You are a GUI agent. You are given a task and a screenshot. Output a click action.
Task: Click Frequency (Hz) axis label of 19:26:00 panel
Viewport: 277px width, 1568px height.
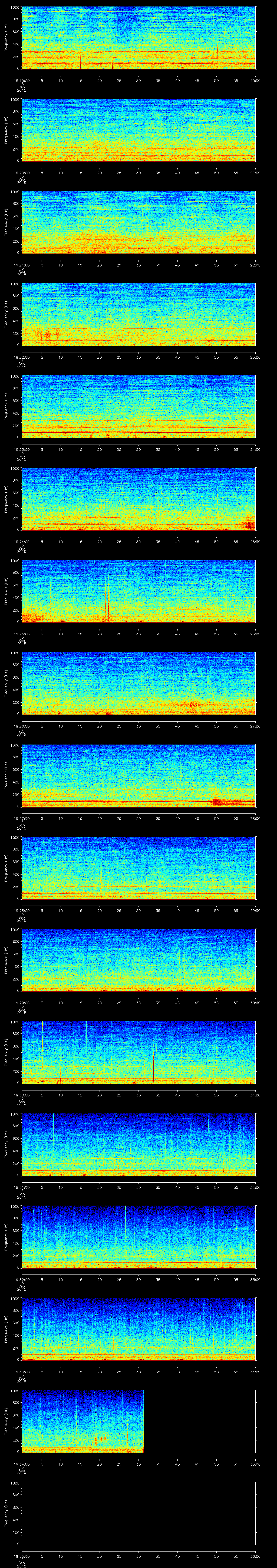click(6, 683)
